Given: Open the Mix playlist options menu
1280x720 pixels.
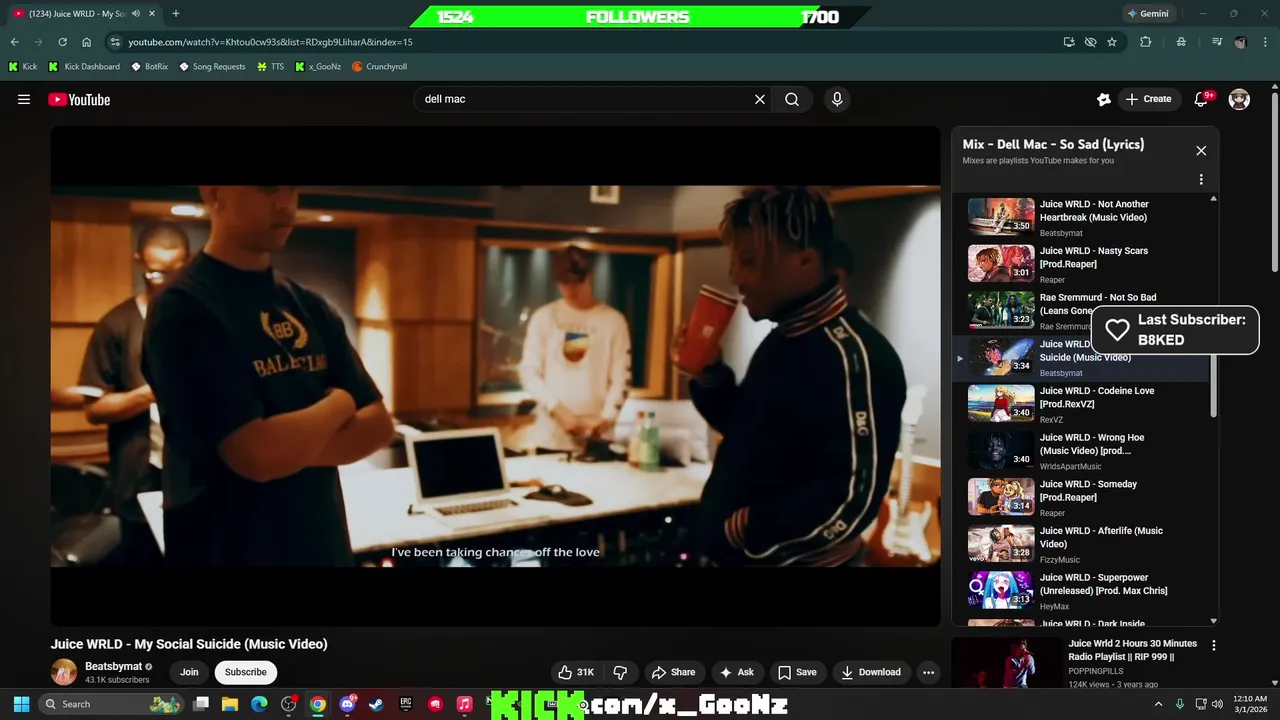Looking at the screenshot, I should tap(1201, 180).
